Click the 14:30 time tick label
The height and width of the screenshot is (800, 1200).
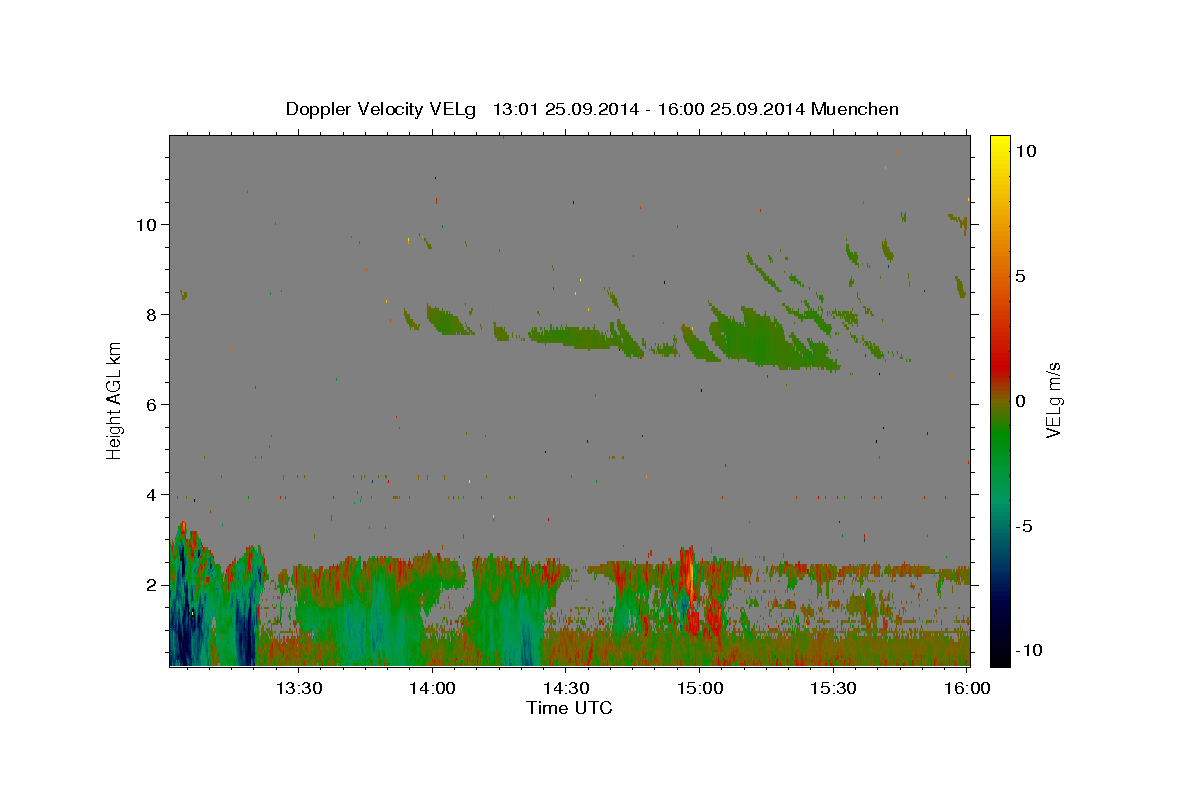pos(566,688)
